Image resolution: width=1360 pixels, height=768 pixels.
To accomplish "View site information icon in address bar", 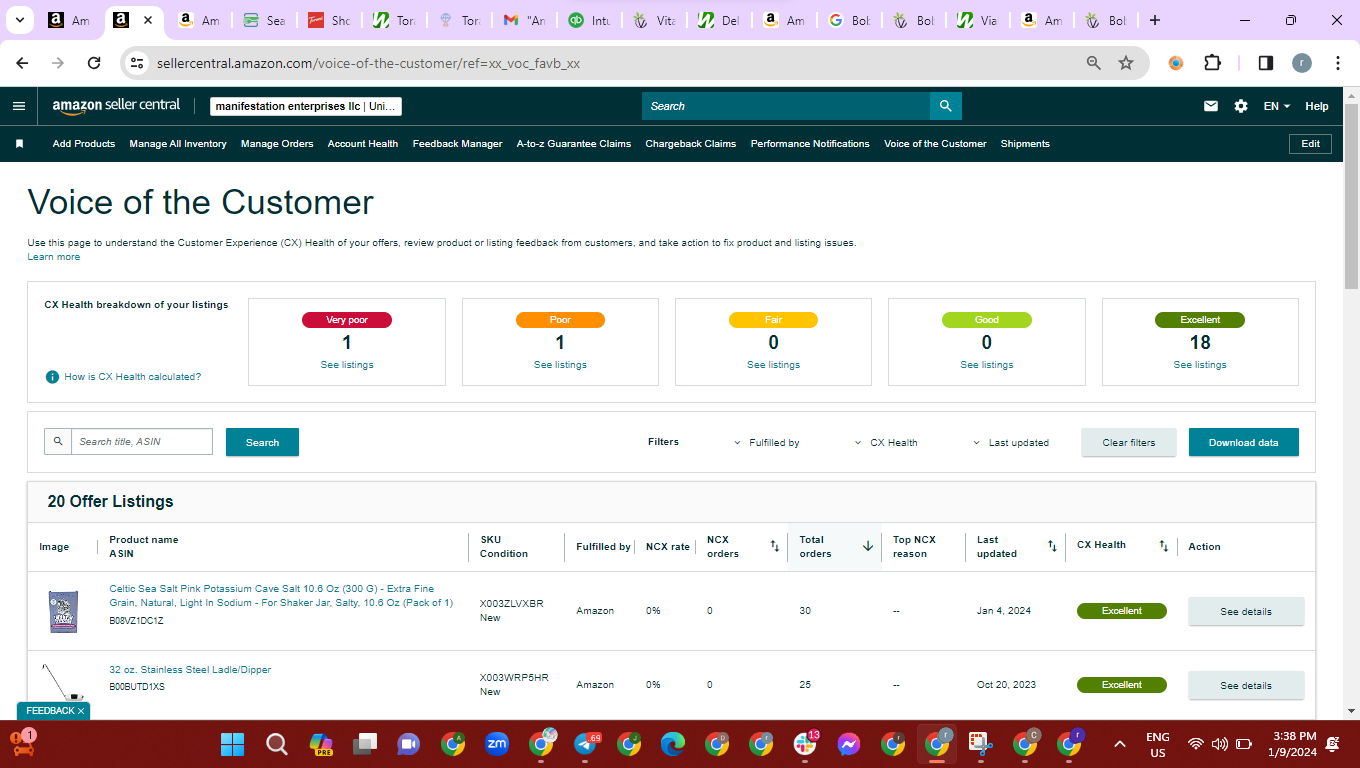I will click(x=137, y=63).
